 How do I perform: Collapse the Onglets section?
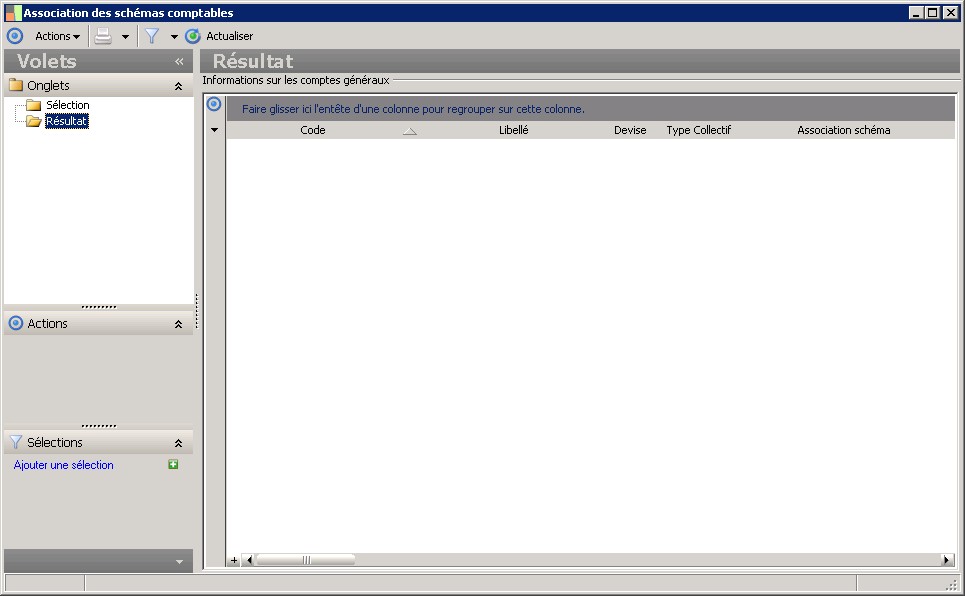(178, 86)
